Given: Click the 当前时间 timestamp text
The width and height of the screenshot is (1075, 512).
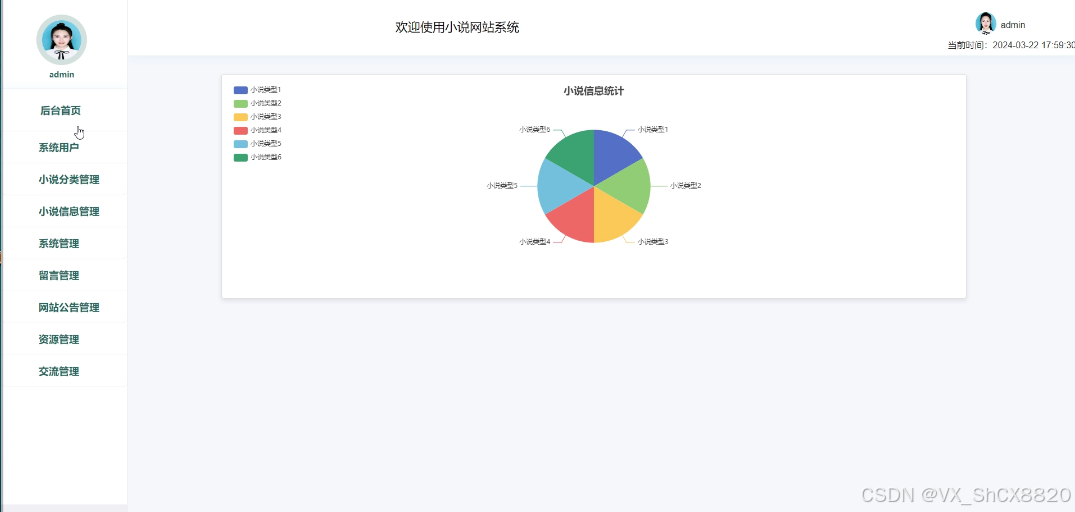Looking at the screenshot, I should pos(1011,45).
